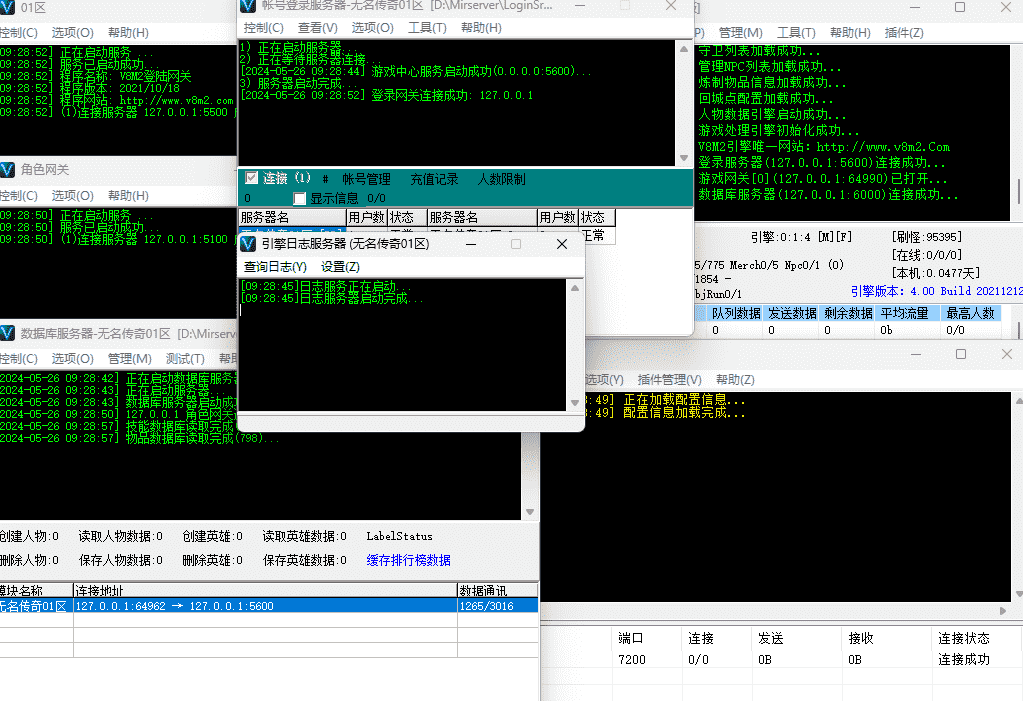The width and height of the screenshot is (1023, 701).
Task: Open 工具(T) menu in engine window
Action: click(x=796, y=33)
